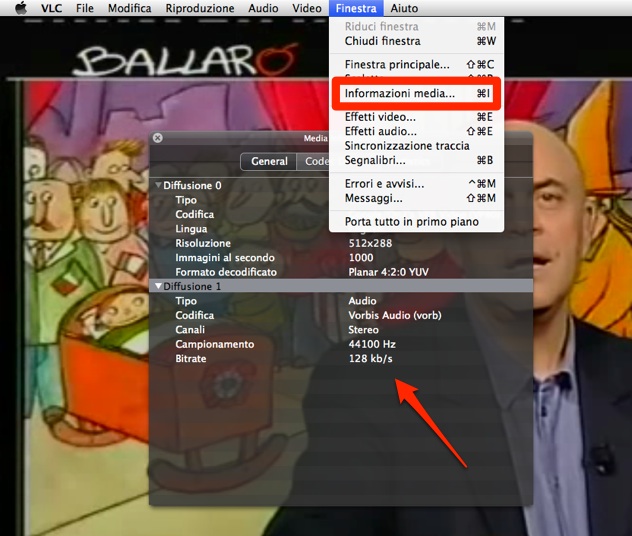Viewport: 632px width, 536px height.
Task: Select Vorbis Audio (vorb) value
Action: click(x=395, y=315)
